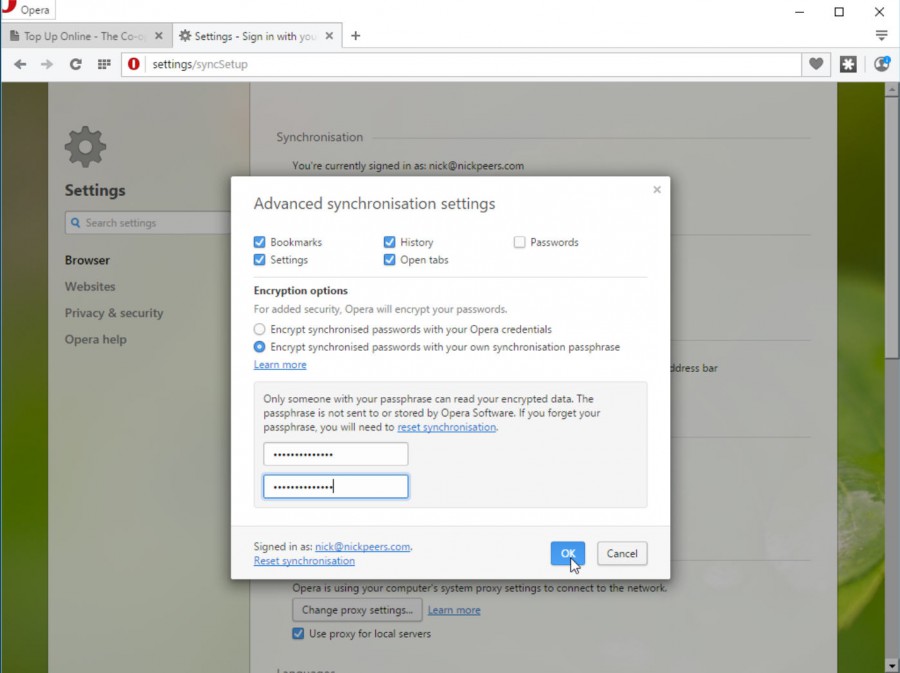Toggle Use proxy for local servers

(297, 634)
